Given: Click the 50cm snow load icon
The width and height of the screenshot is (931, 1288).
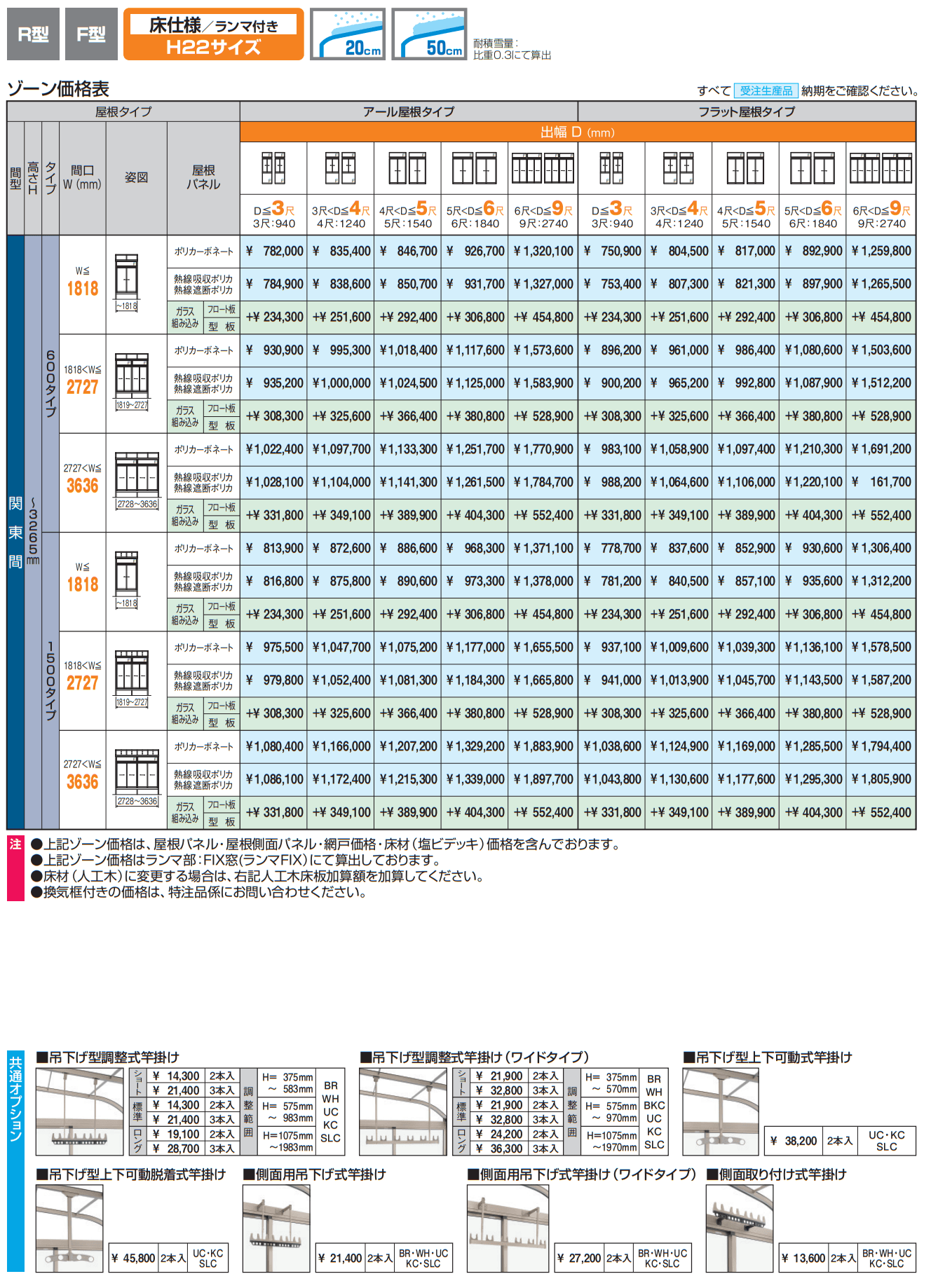Looking at the screenshot, I should tap(429, 34).
